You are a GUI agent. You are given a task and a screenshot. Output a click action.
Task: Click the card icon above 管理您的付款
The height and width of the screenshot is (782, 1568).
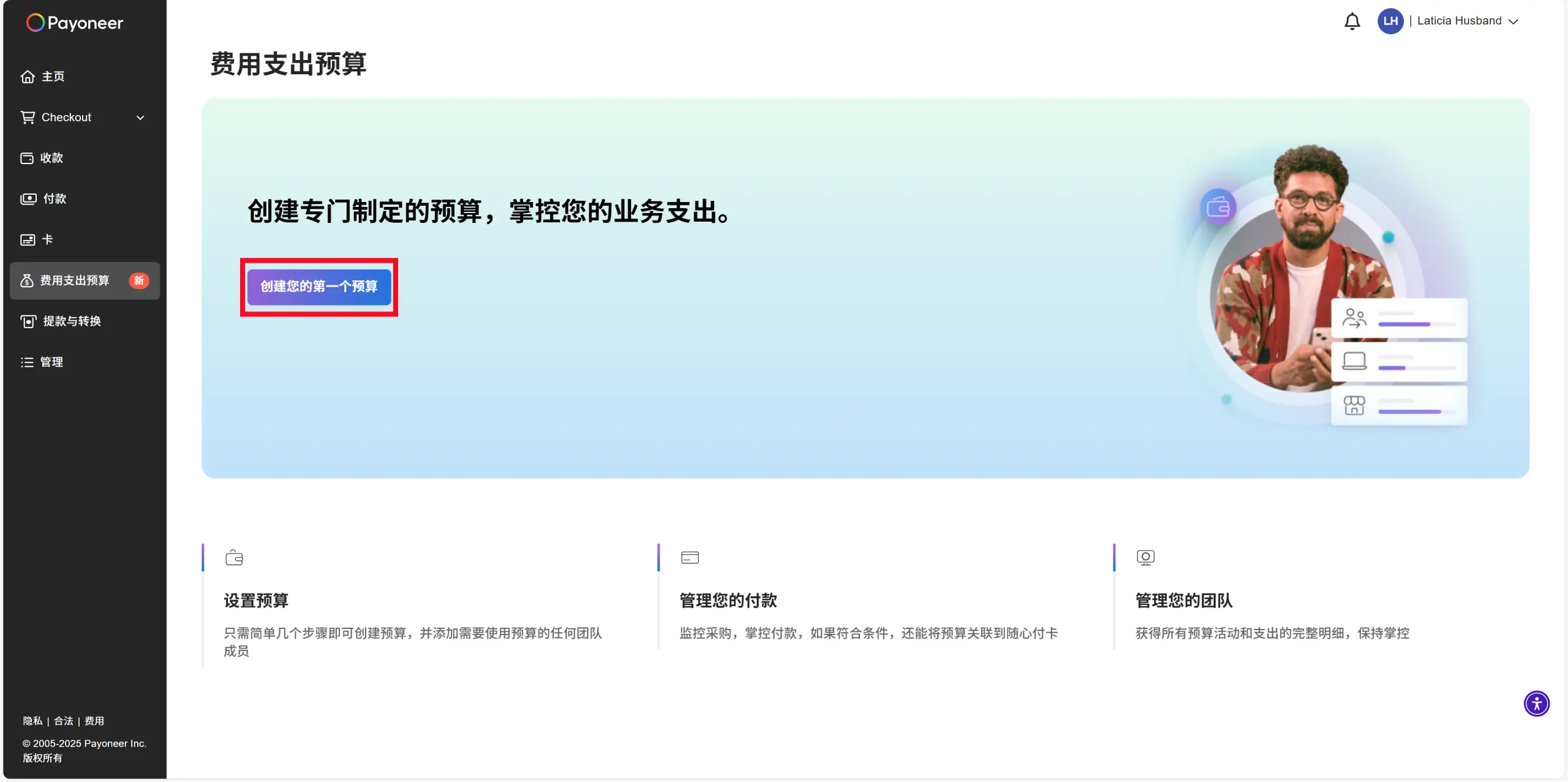[x=690, y=557]
